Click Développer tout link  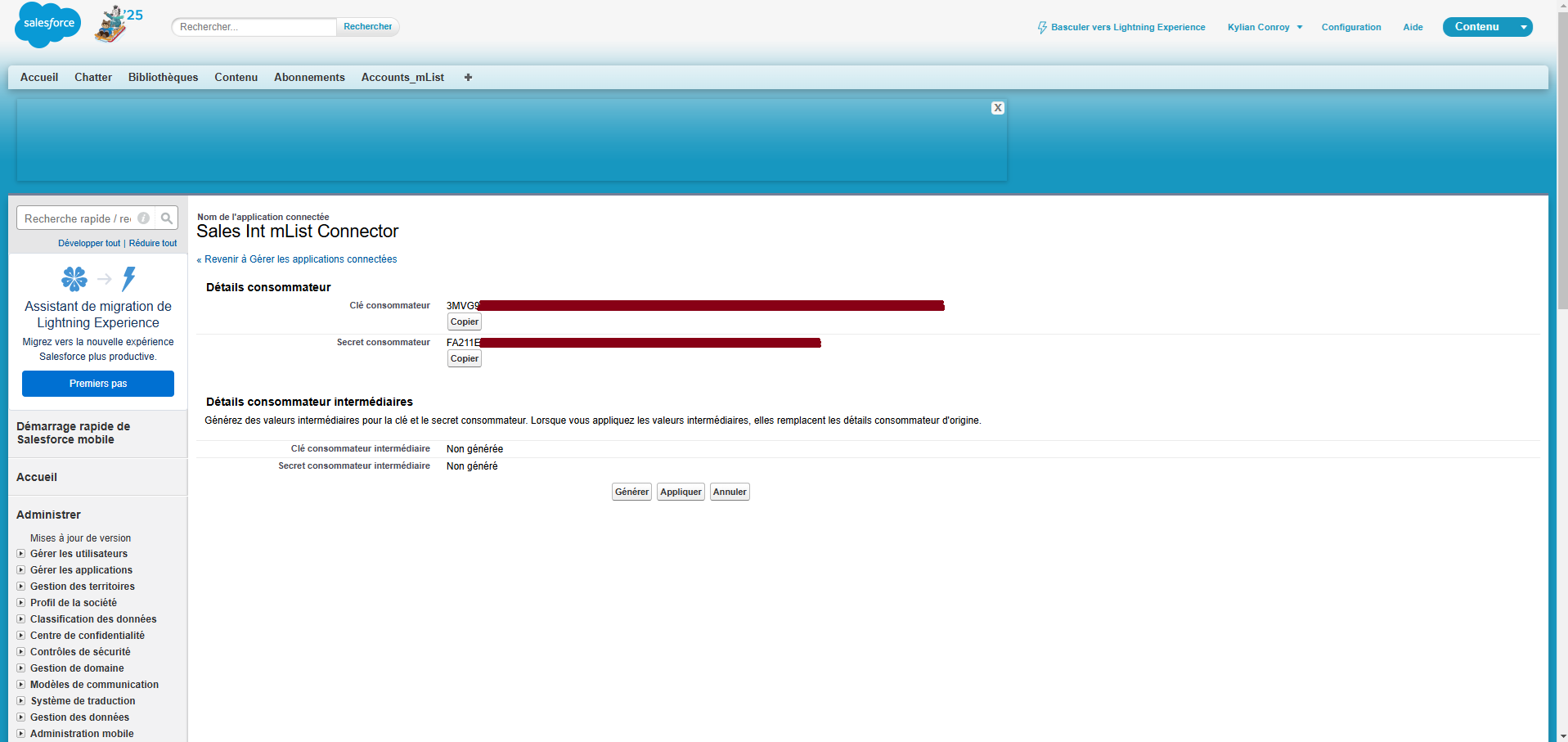coord(89,243)
